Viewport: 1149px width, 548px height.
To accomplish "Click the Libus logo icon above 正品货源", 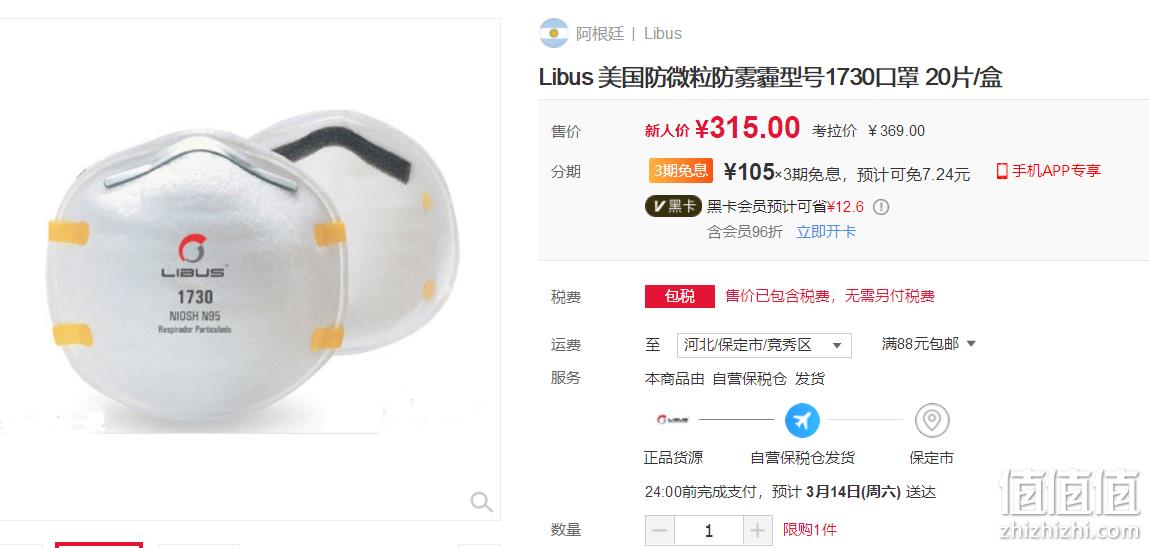I will 673,420.
